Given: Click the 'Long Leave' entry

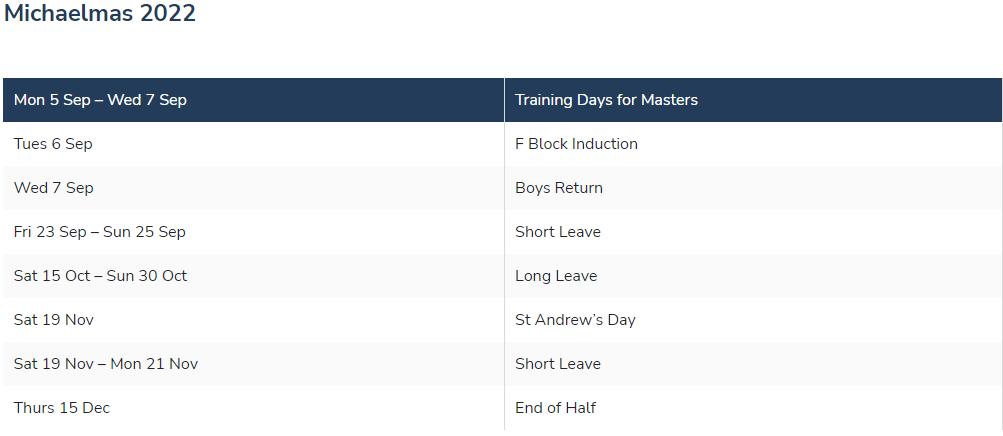Looking at the screenshot, I should (556, 276).
